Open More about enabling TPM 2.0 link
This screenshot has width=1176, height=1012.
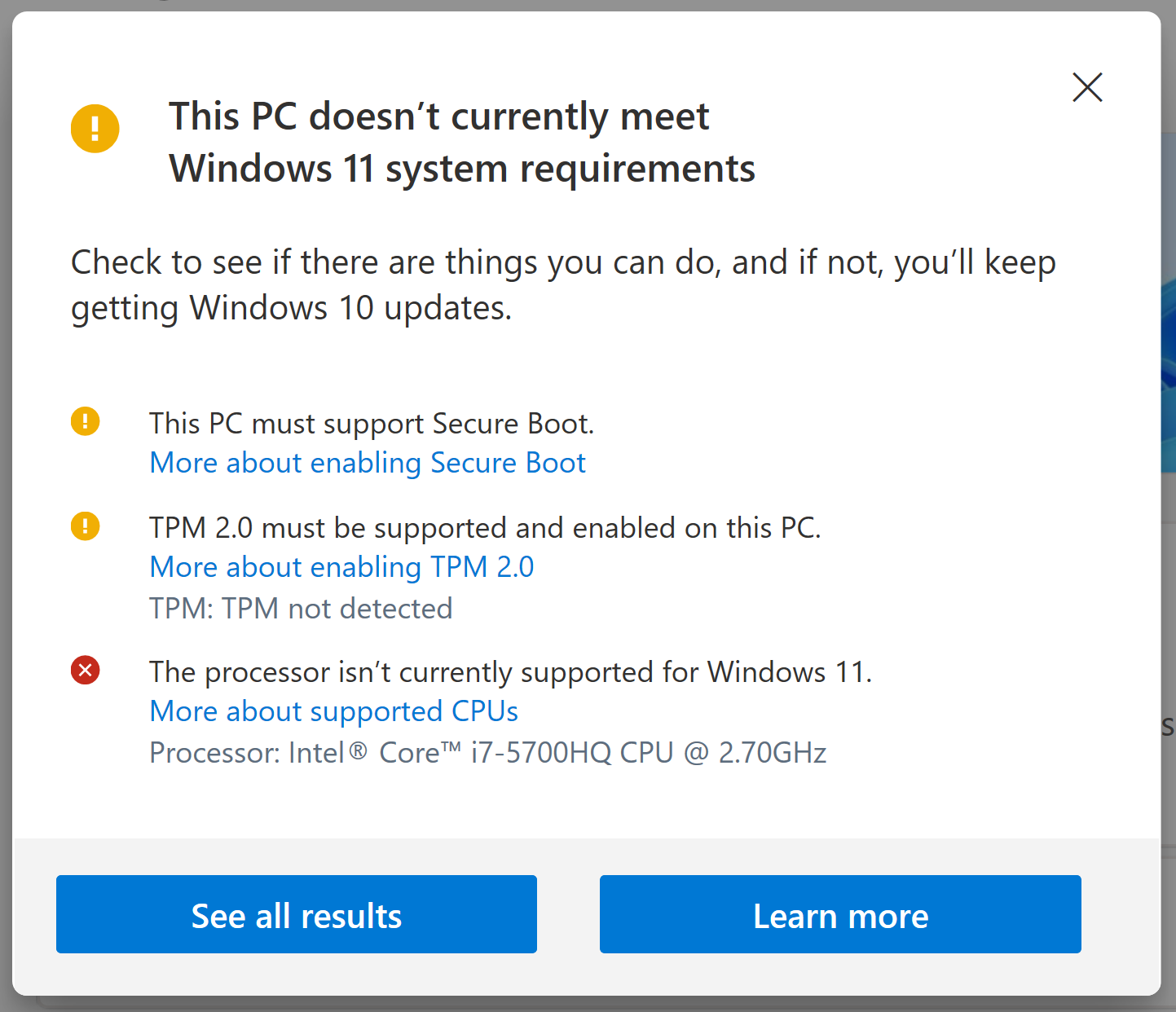[341, 567]
